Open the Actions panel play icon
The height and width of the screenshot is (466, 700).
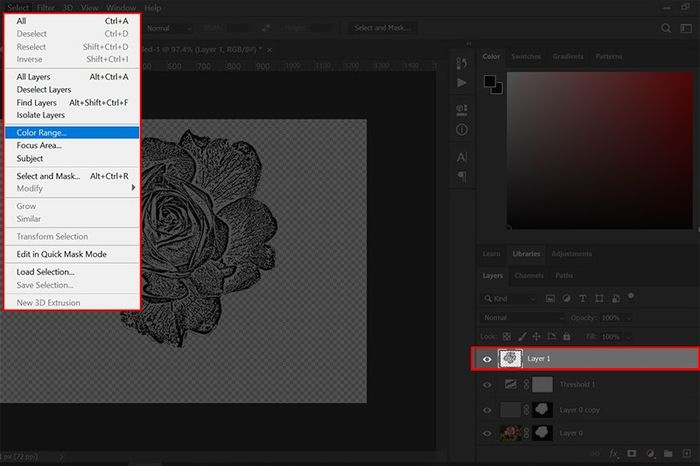coord(462,83)
